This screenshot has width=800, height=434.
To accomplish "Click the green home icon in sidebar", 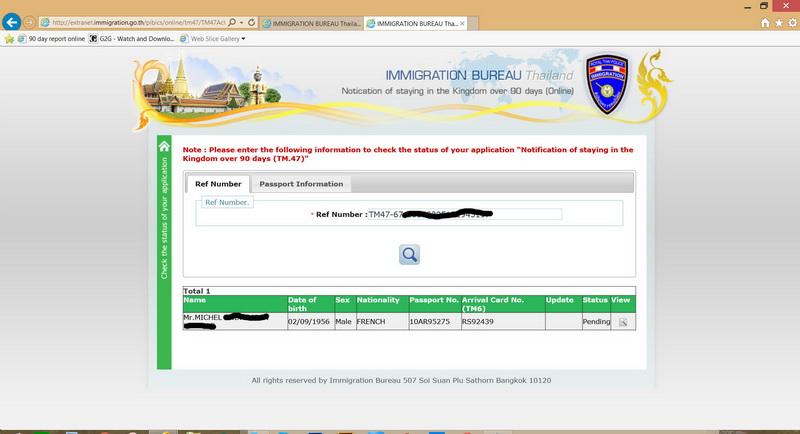I will (x=164, y=146).
